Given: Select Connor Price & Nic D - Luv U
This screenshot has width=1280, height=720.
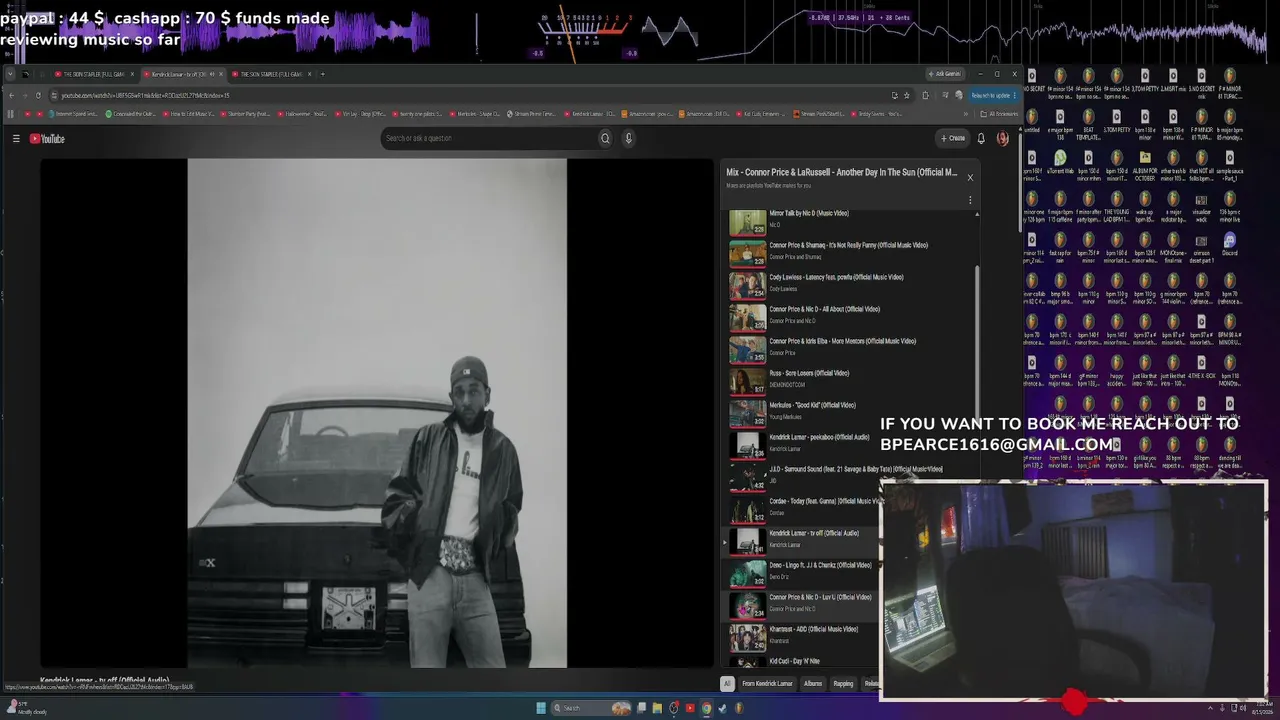Looking at the screenshot, I should [801, 605].
